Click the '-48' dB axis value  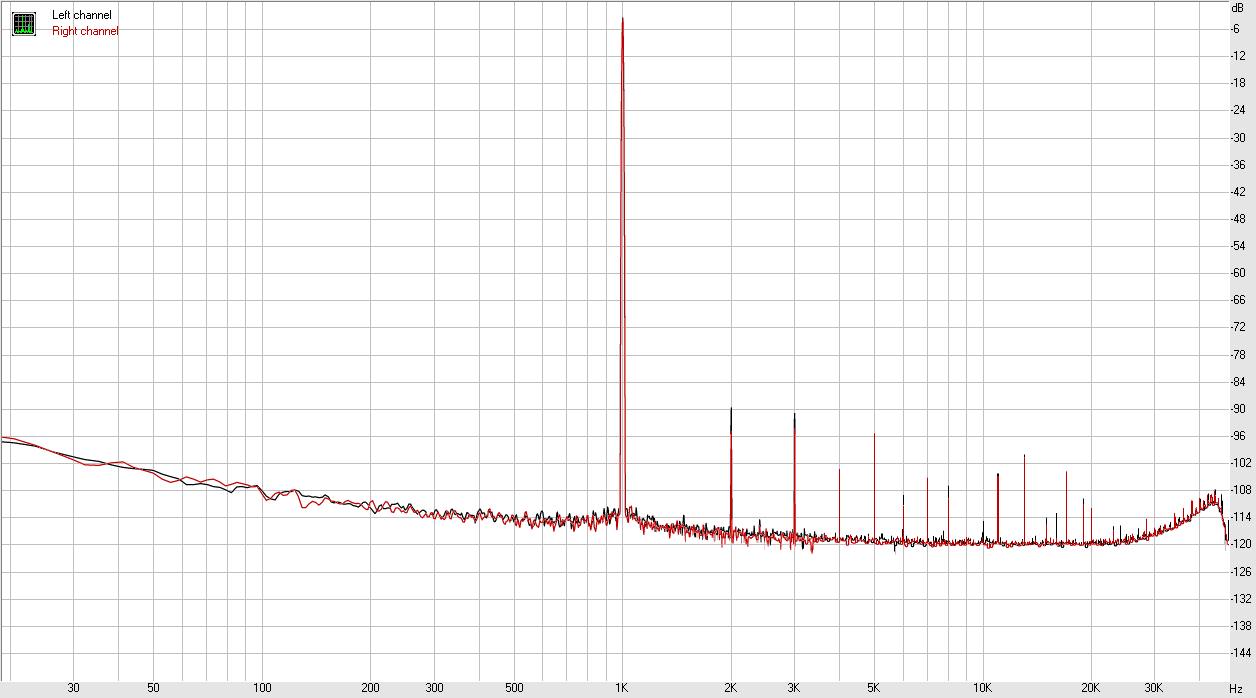1238,218
